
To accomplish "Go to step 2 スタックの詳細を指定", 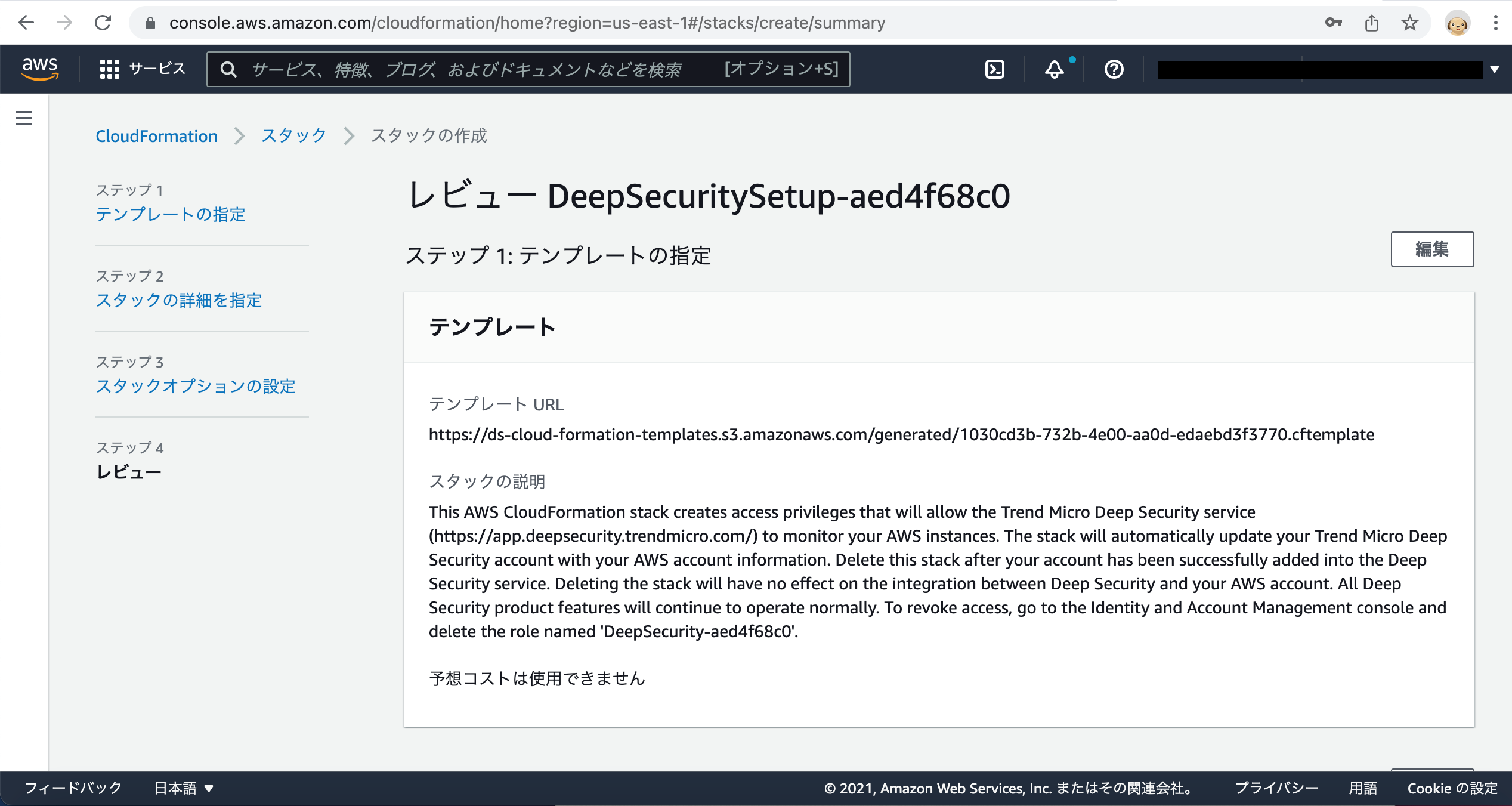I will coord(179,300).
